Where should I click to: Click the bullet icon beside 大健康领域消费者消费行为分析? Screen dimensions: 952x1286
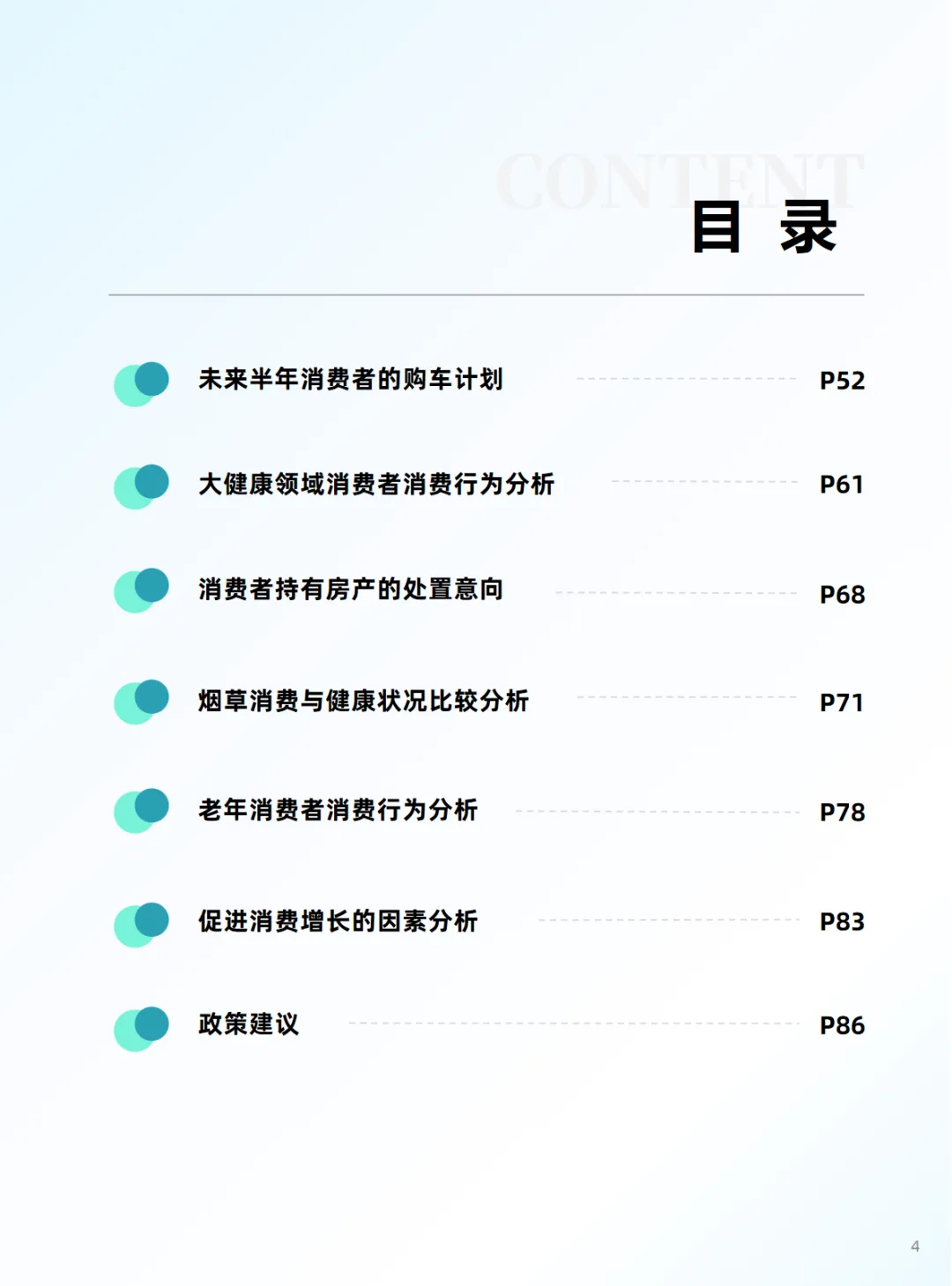pyautogui.click(x=141, y=486)
